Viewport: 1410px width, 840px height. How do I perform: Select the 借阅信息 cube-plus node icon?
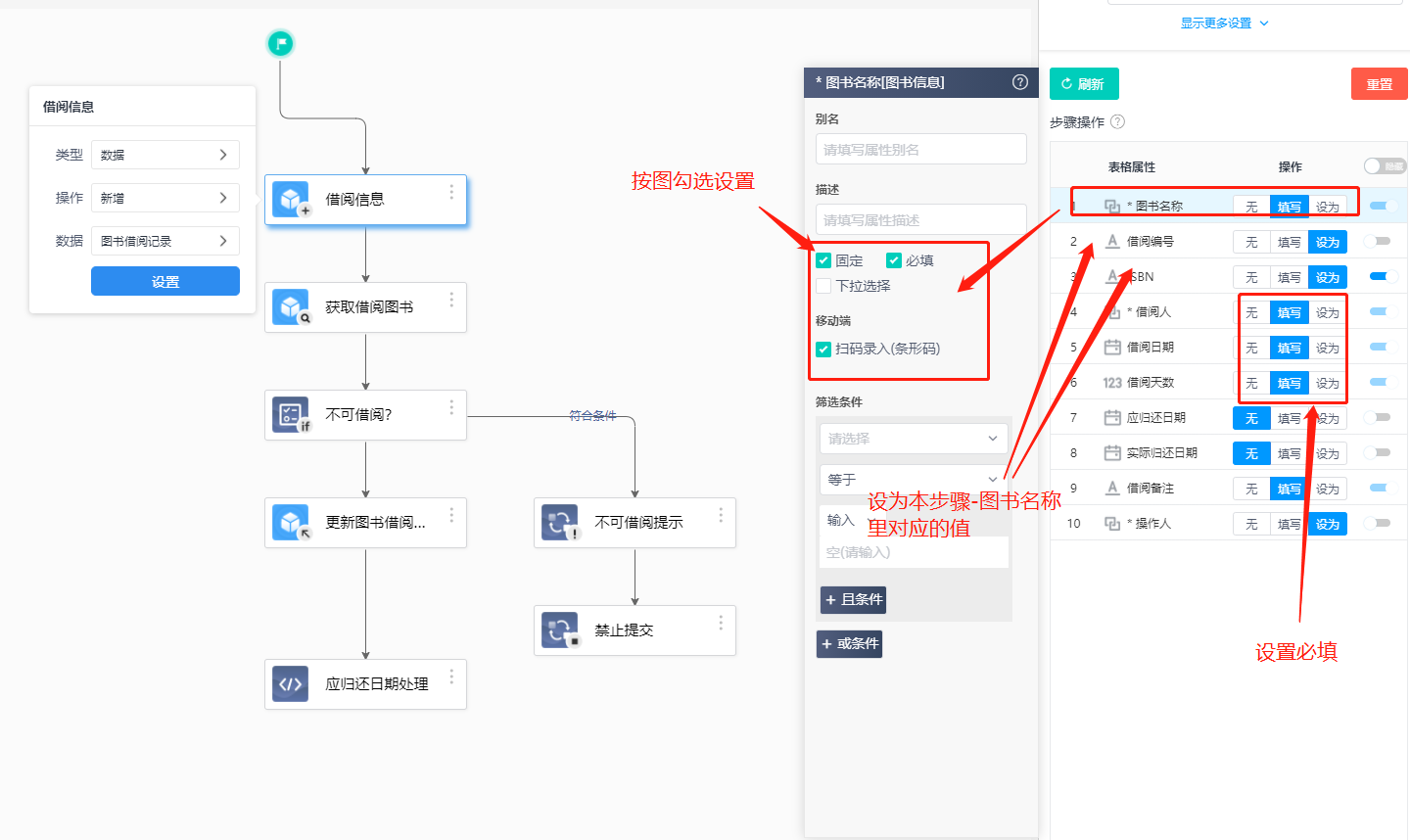(x=291, y=199)
